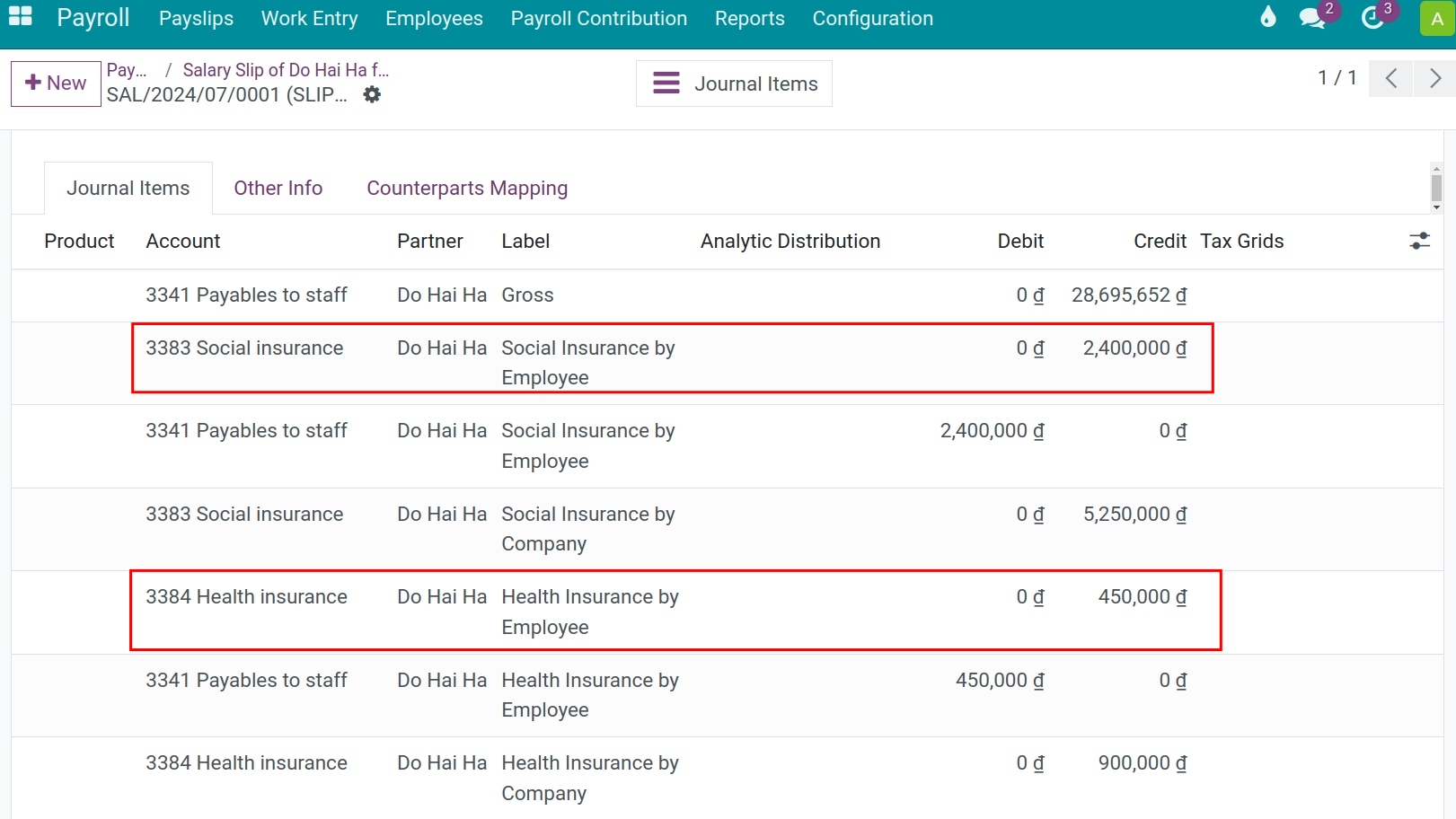Click Health Insurance by Company label
The width and height of the screenshot is (1456, 819).
[x=590, y=778]
